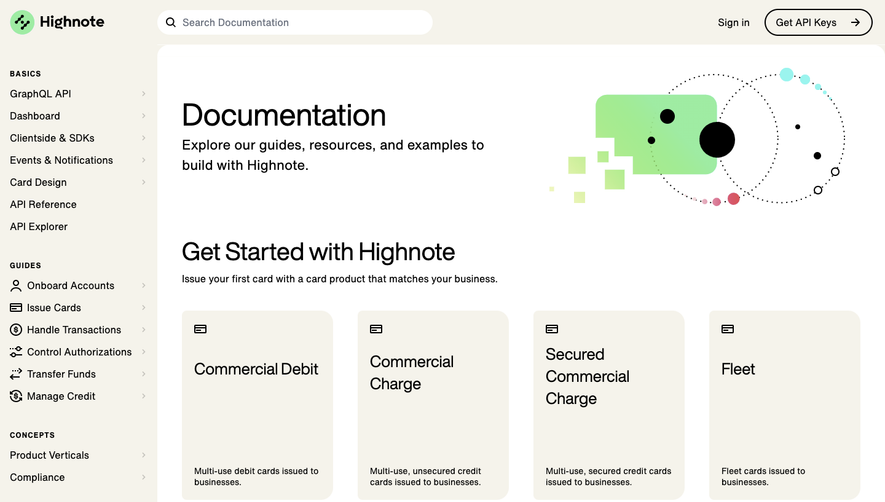Click the Highnote logo icon
Image resolution: width=885 pixels, height=502 pixels.
point(22,22)
